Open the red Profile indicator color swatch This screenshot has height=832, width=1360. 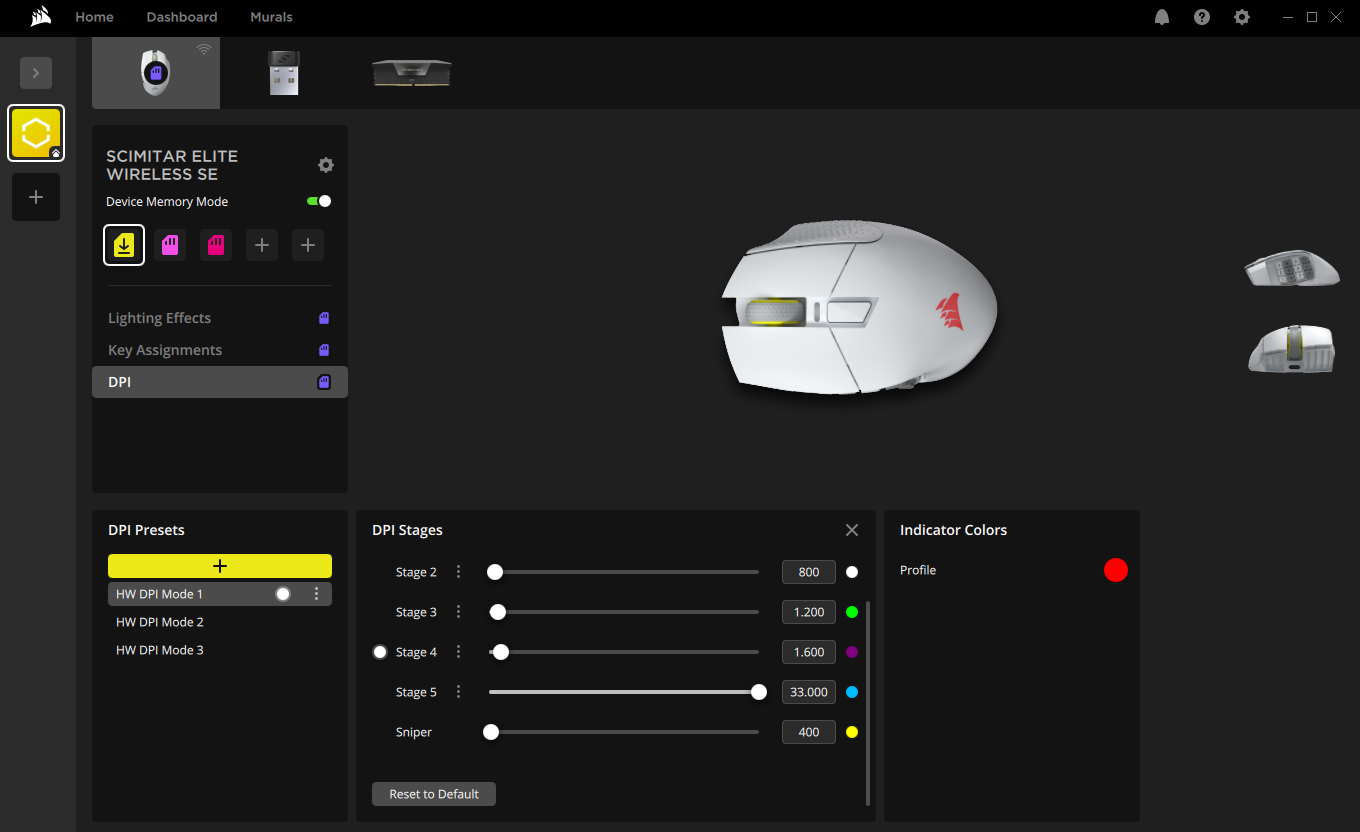1116,570
